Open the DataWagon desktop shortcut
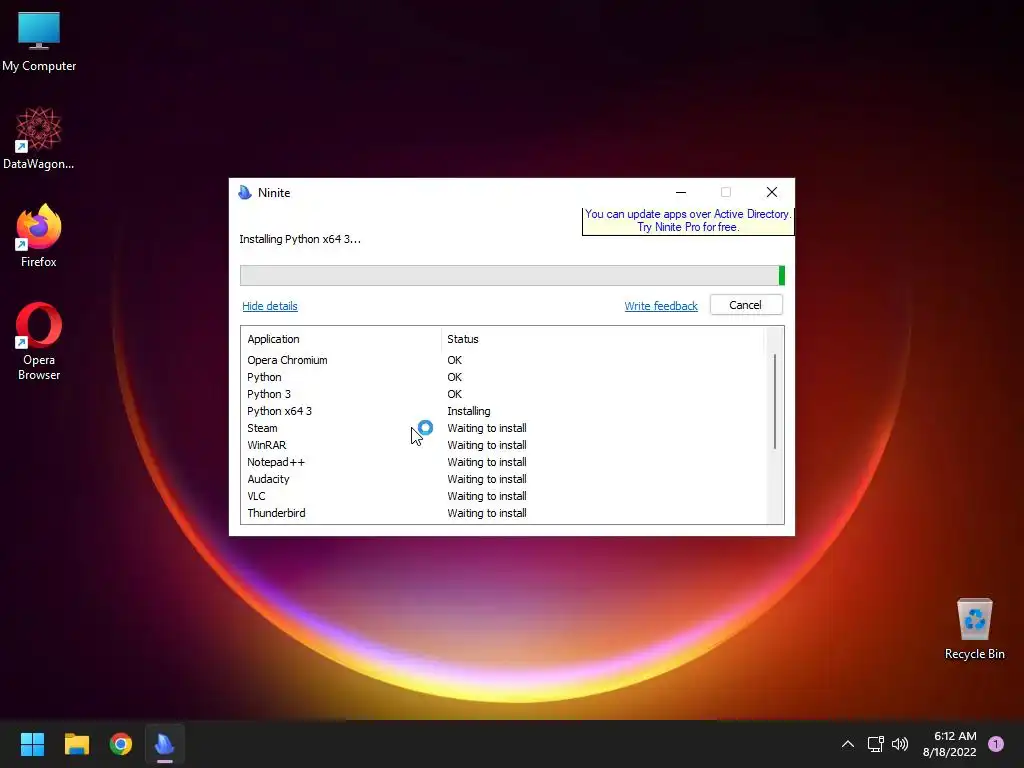 [39, 138]
